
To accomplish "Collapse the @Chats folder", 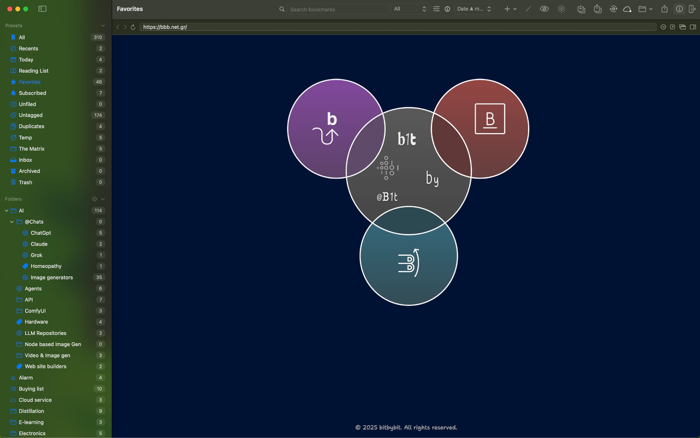I will click(12, 222).
